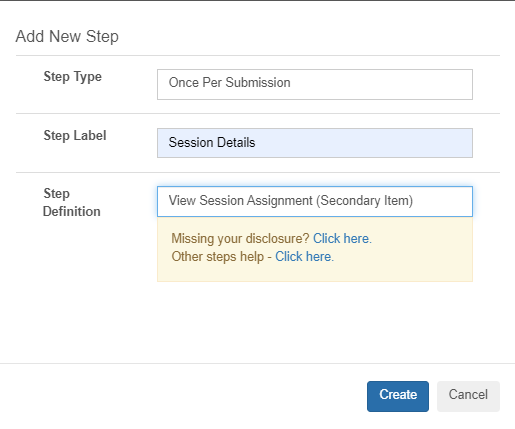The width and height of the screenshot is (515, 429).
Task: Click the 'Missing your disclosure?' text
Action: (240, 239)
